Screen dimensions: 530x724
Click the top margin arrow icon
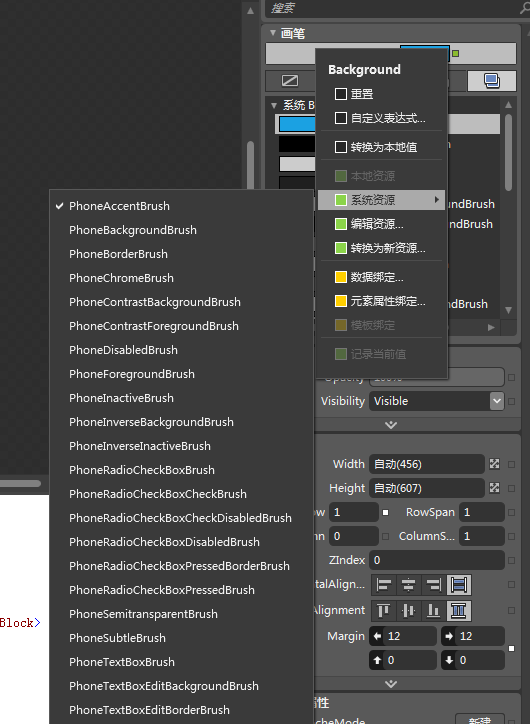[378, 660]
